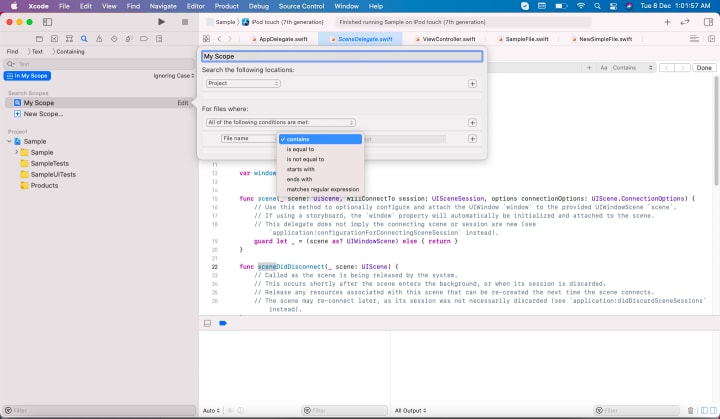Toggle the debug area hide icon
Image resolution: width=720 pixels, height=419 pixels.
(x=208, y=323)
